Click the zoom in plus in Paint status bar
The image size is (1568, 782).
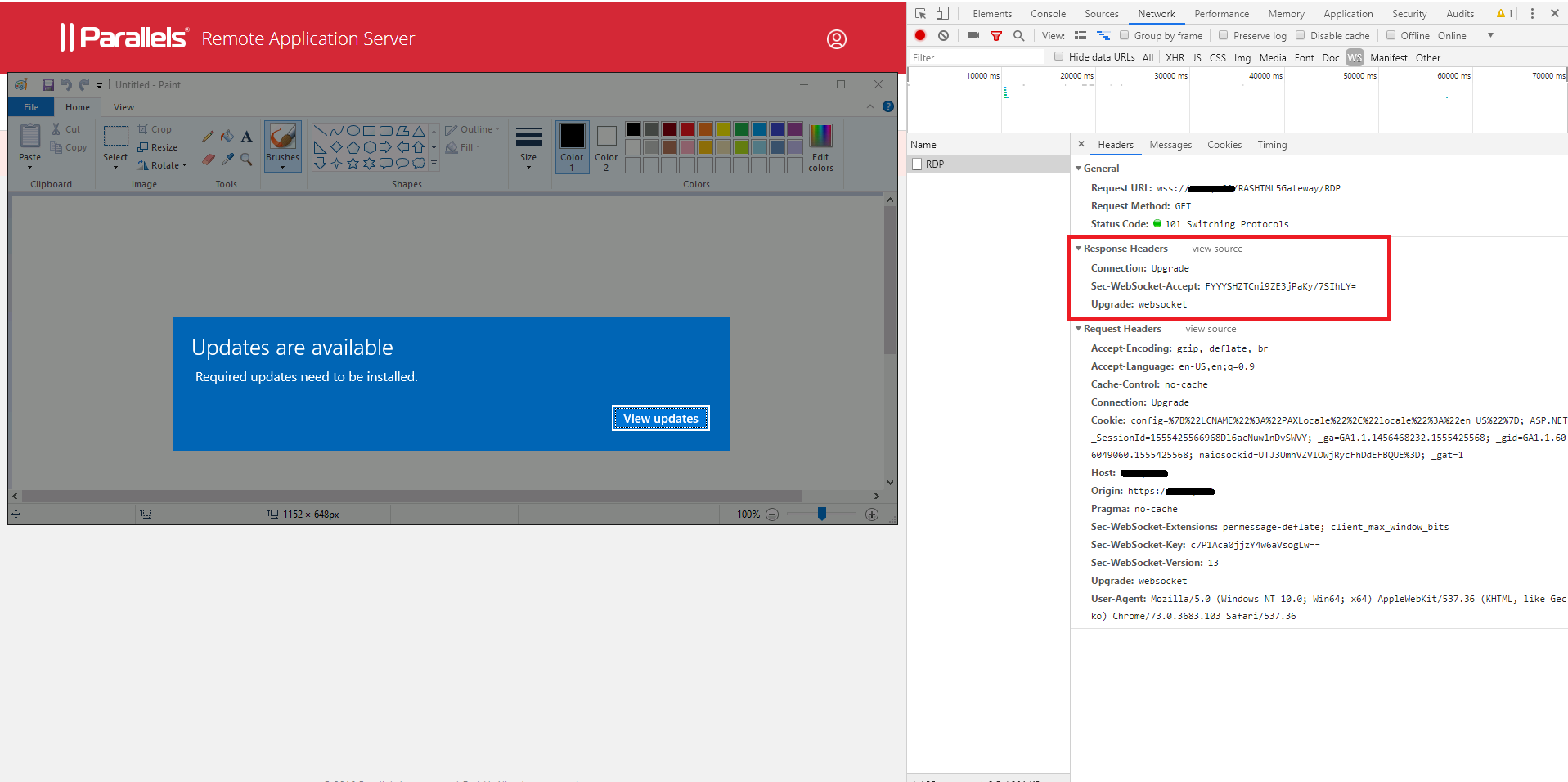[872, 515]
